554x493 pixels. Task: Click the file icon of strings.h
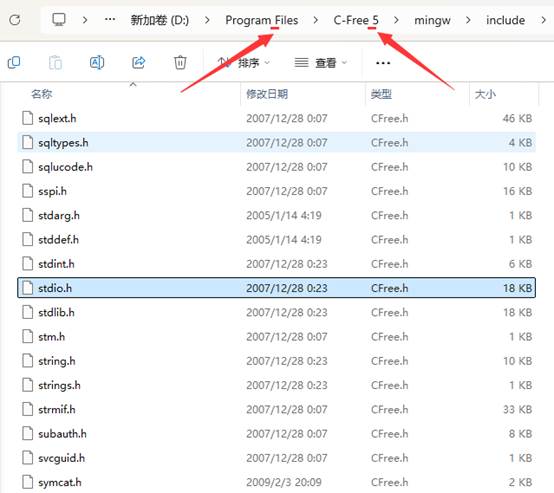coord(27,385)
